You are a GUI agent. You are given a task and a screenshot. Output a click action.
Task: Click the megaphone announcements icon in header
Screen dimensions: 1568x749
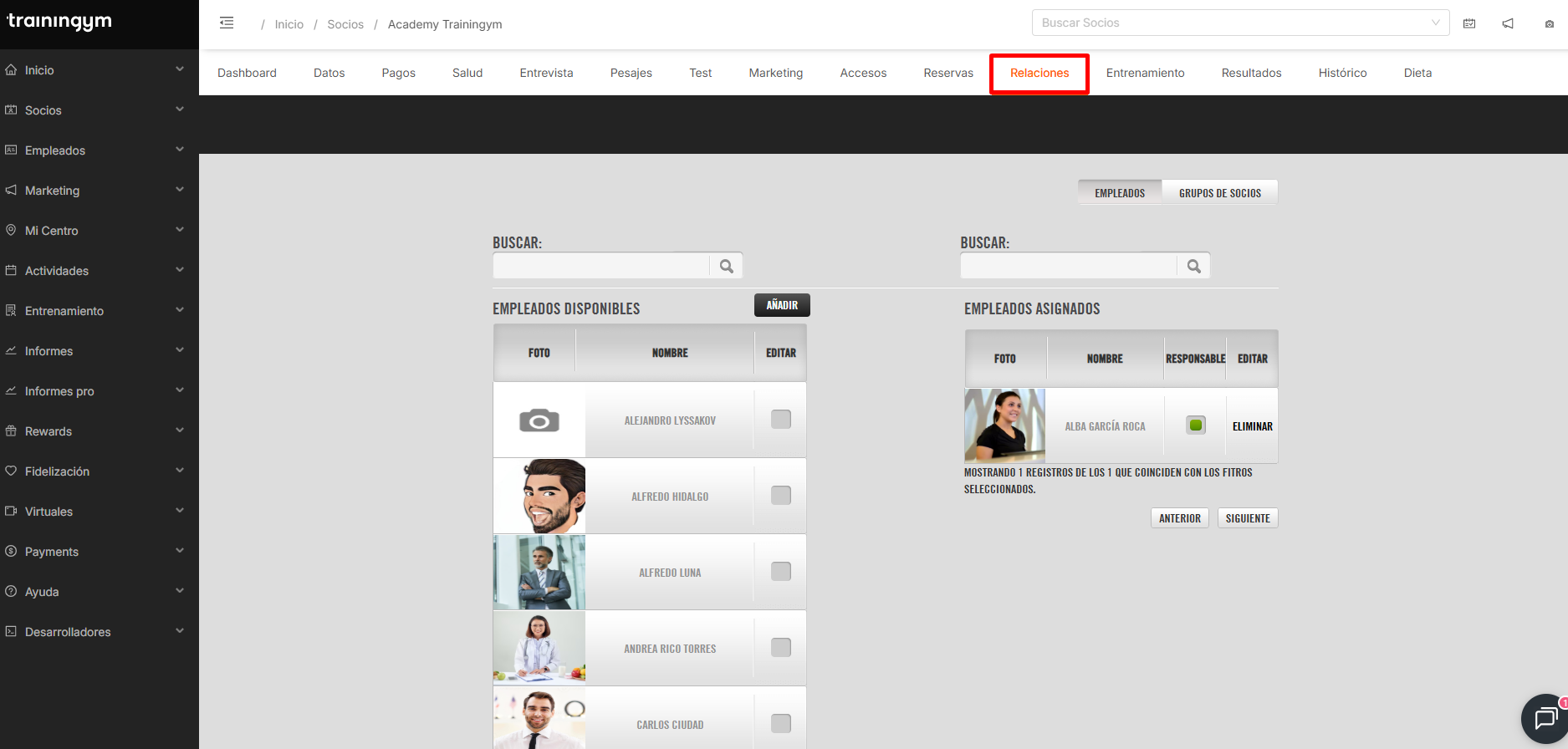point(1508,23)
